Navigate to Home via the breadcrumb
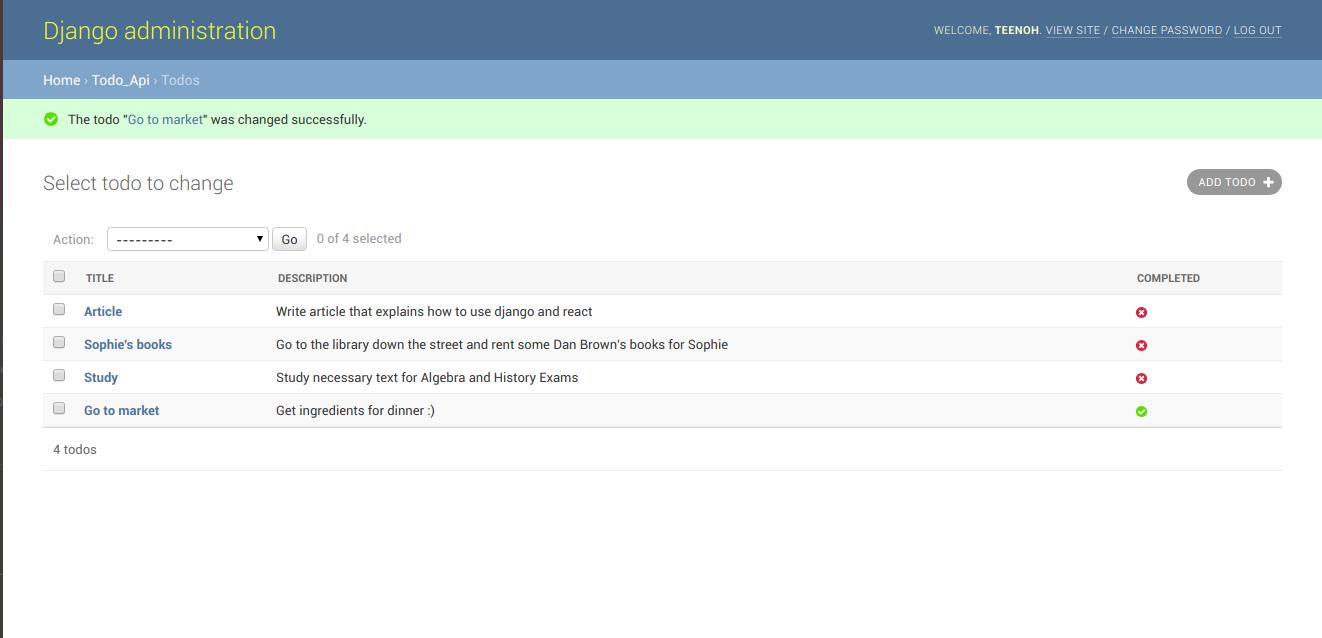The height and width of the screenshot is (638, 1322). tap(61, 80)
